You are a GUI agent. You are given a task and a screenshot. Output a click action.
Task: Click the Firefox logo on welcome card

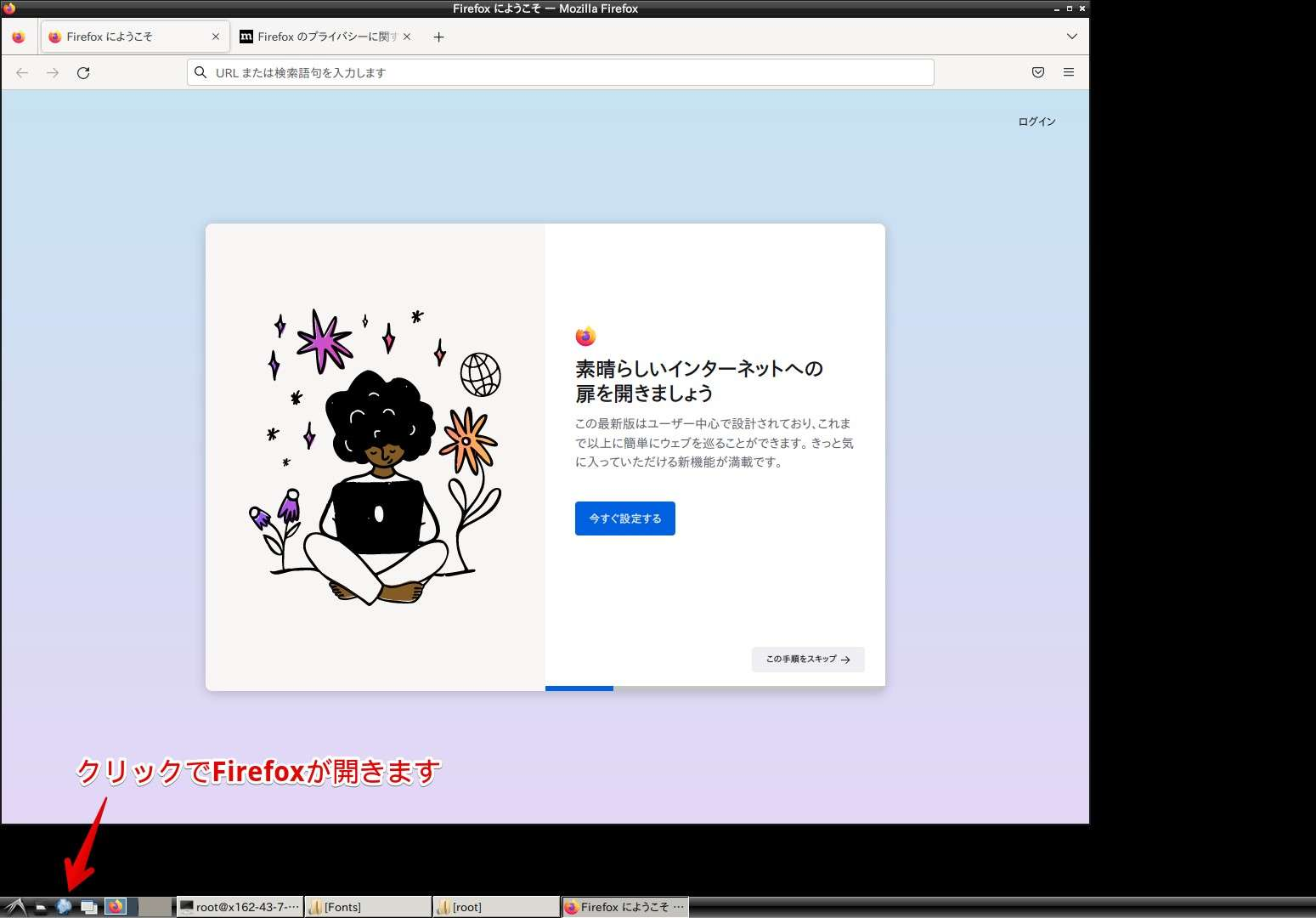(x=585, y=337)
